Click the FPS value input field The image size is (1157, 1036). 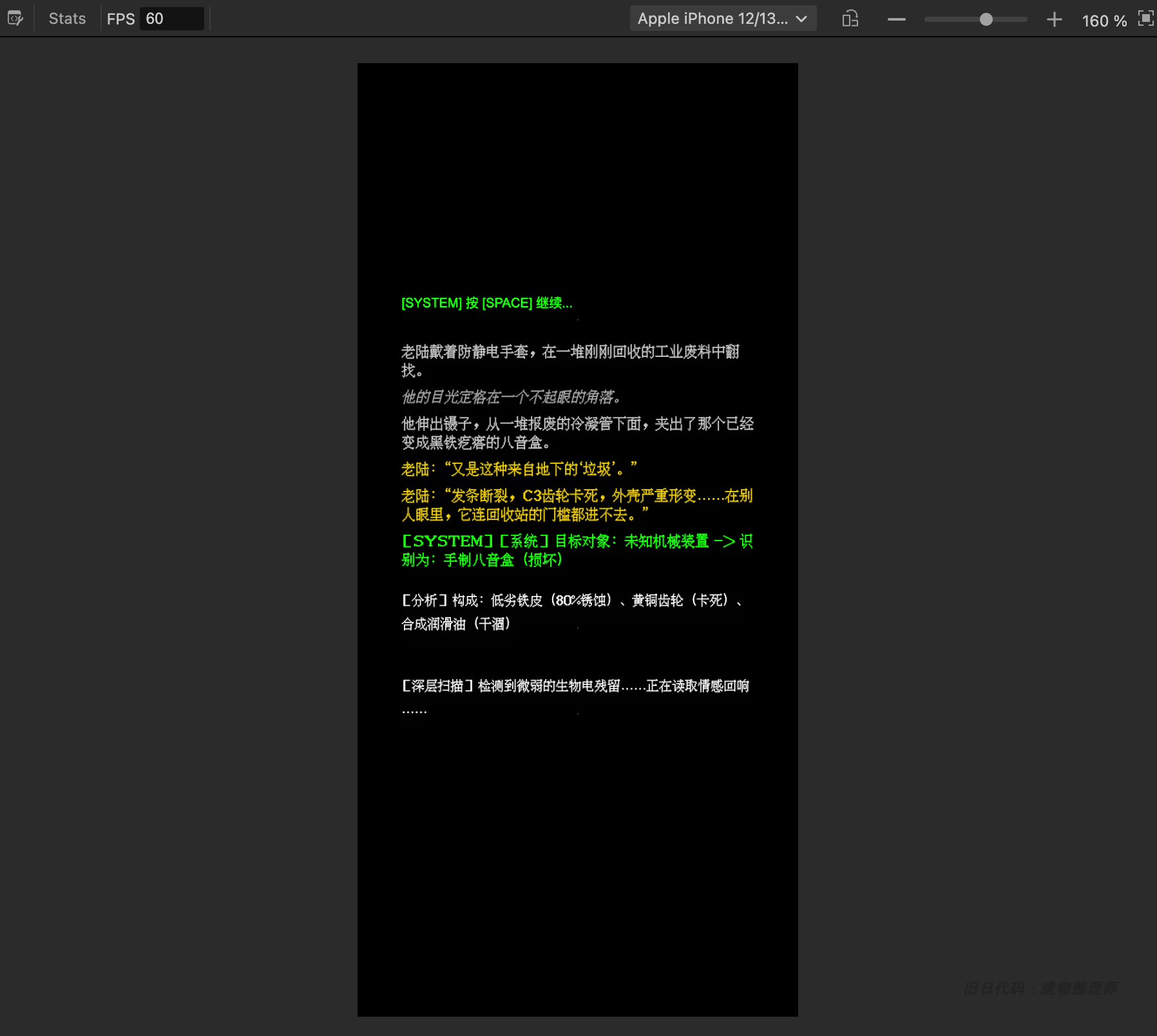[x=171, y=19]
